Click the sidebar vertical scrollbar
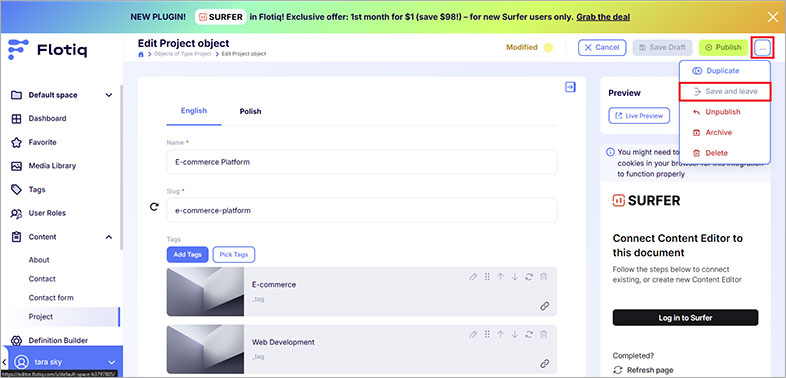Image resolution: width=786 pixels, height=378 pixels. click(x=120, y=168)
